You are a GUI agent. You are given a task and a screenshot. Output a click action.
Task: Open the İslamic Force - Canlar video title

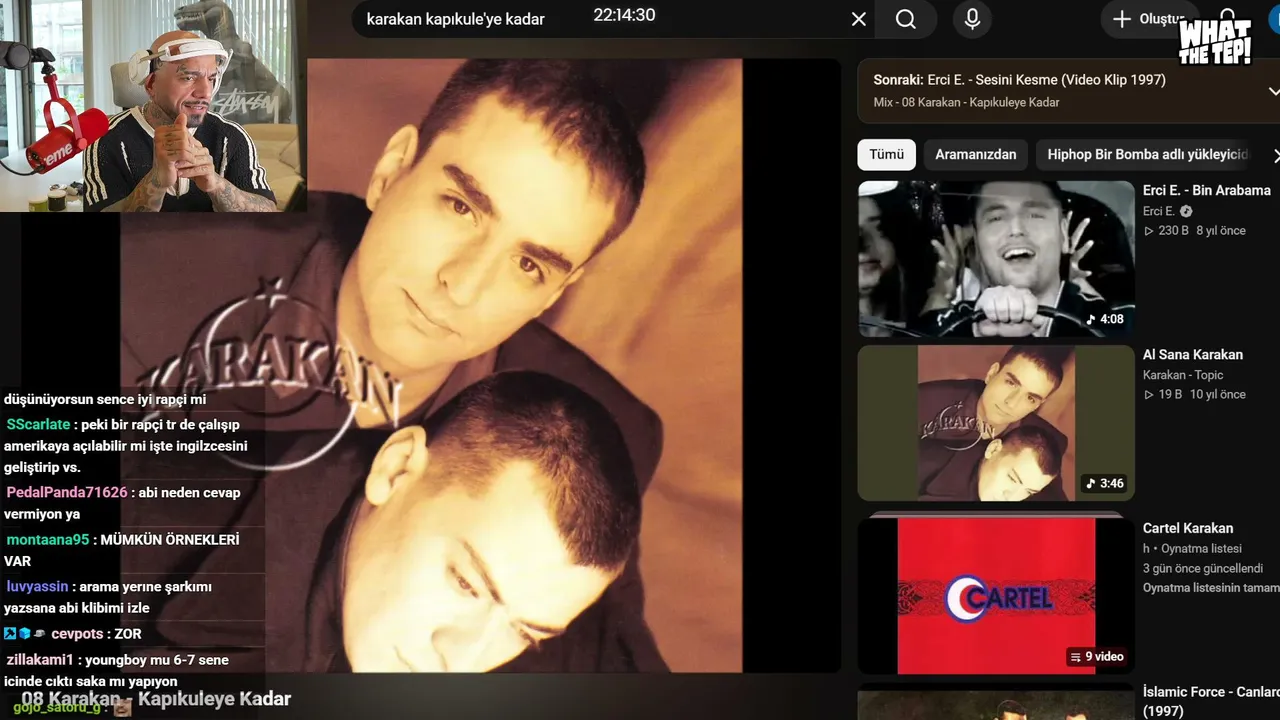click(x=1211, y=701)
